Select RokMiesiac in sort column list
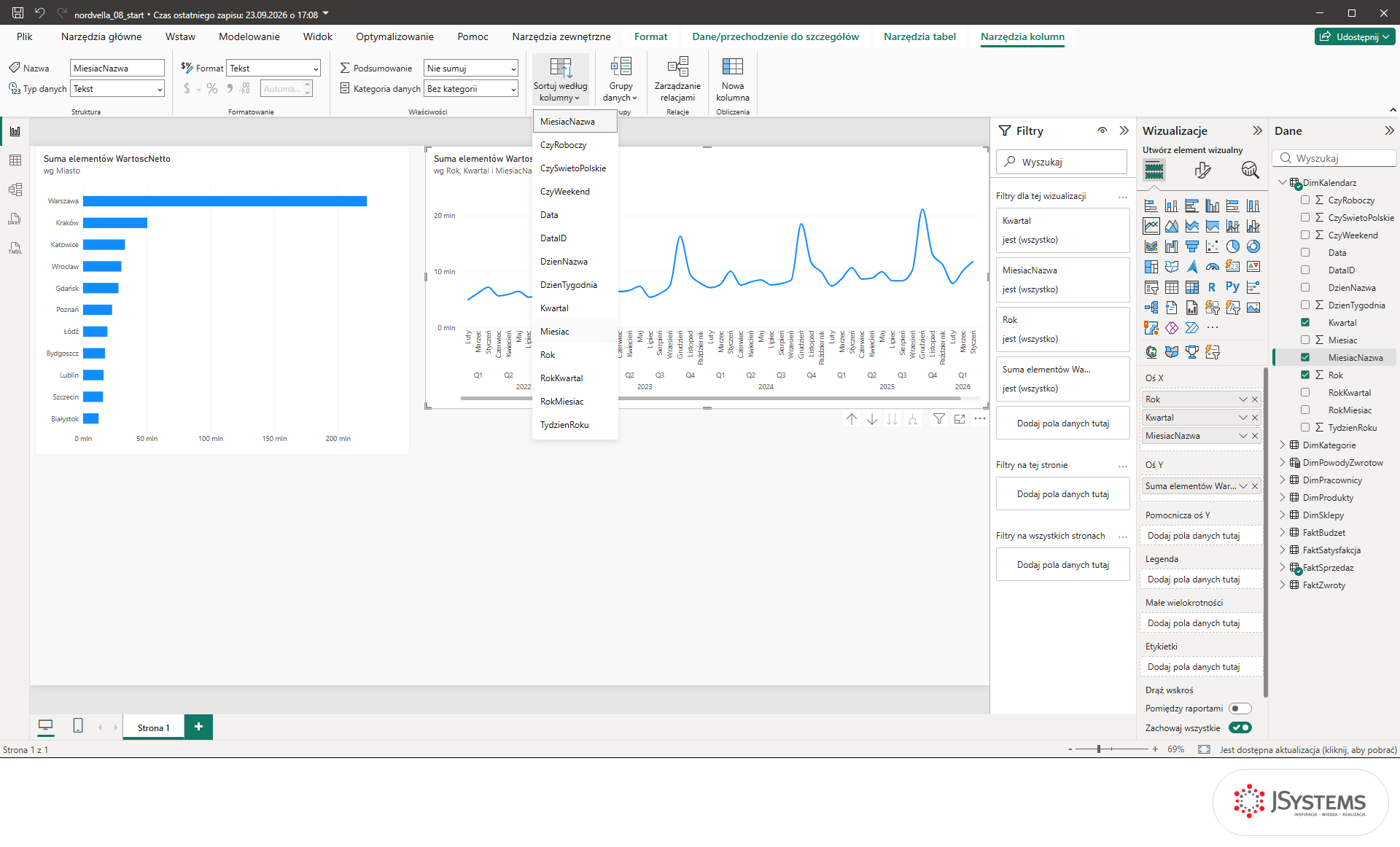Image resolution: width=1400 pixels, height=847 pixels. point(575,402)
